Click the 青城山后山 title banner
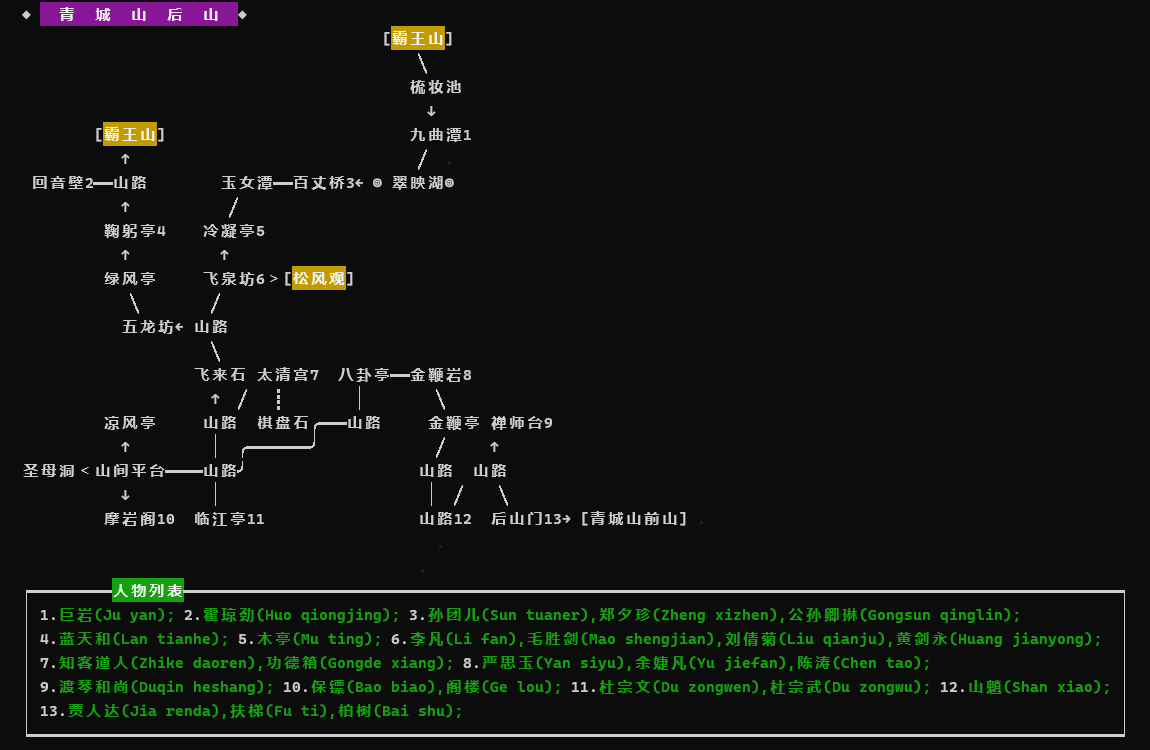This screenshot has width=1150, height=750. pos(138,15)
